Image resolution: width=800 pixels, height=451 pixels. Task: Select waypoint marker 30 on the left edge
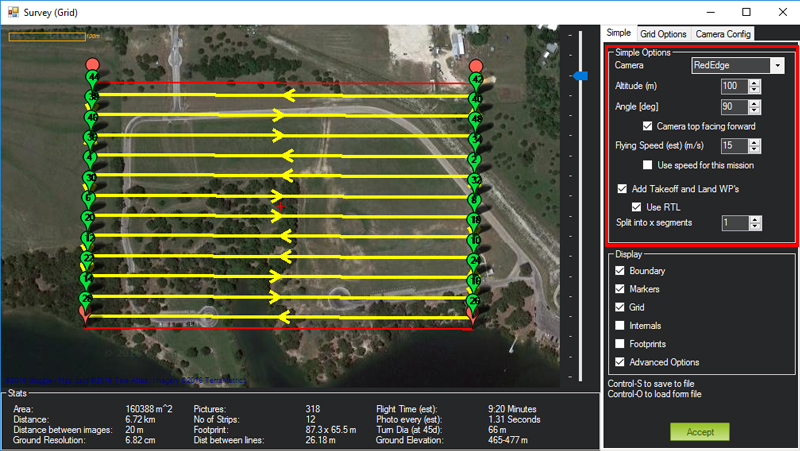pos(90,178)
